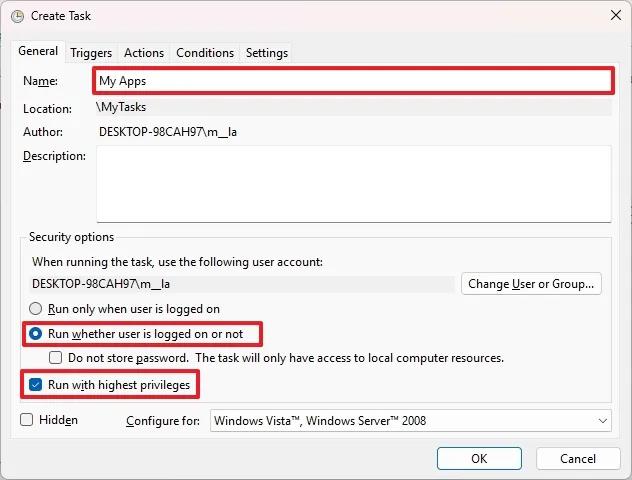Screen dimensions: 632x480
Task: Click the Name field containing My Apps
Action: coord(353,81)
